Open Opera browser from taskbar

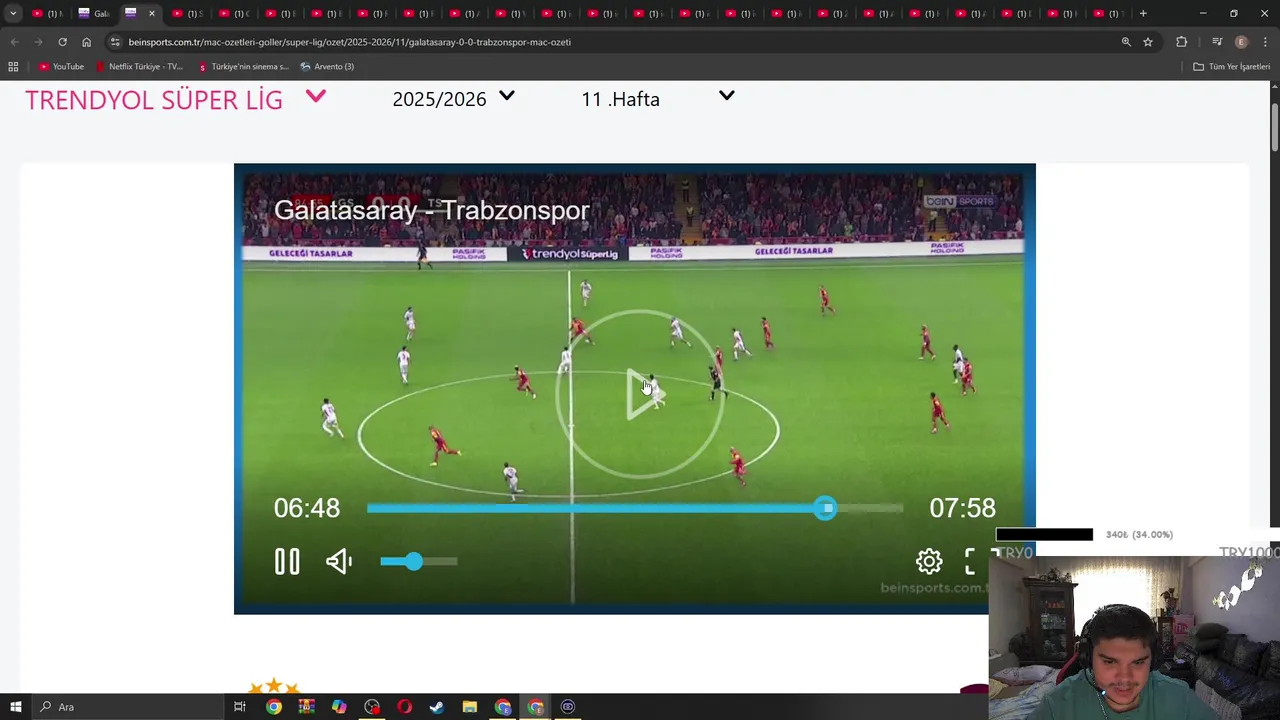pos(404,707)
